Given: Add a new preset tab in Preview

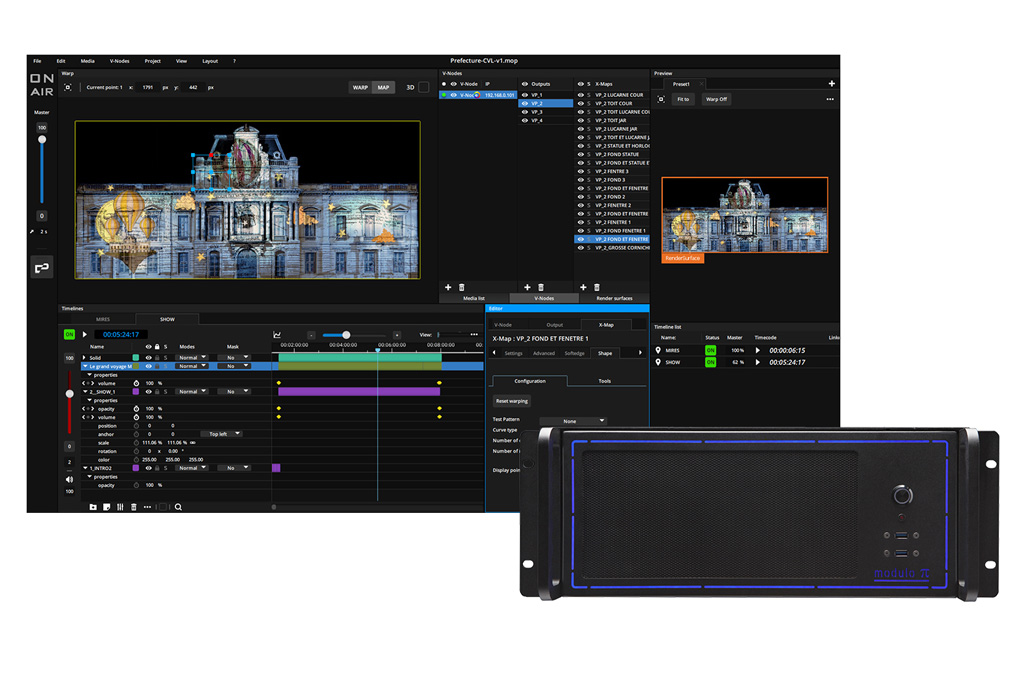Looking at the screenshot, I should tap(831, 84).
